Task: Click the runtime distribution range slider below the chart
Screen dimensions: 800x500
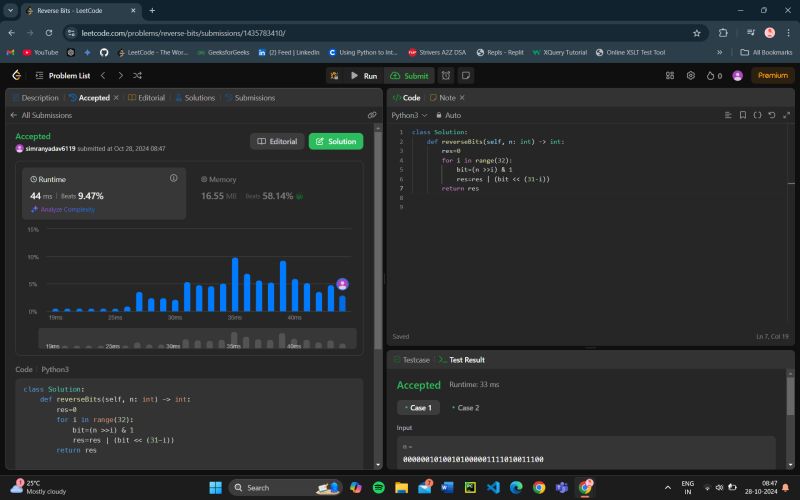Action: pos(197,339)
